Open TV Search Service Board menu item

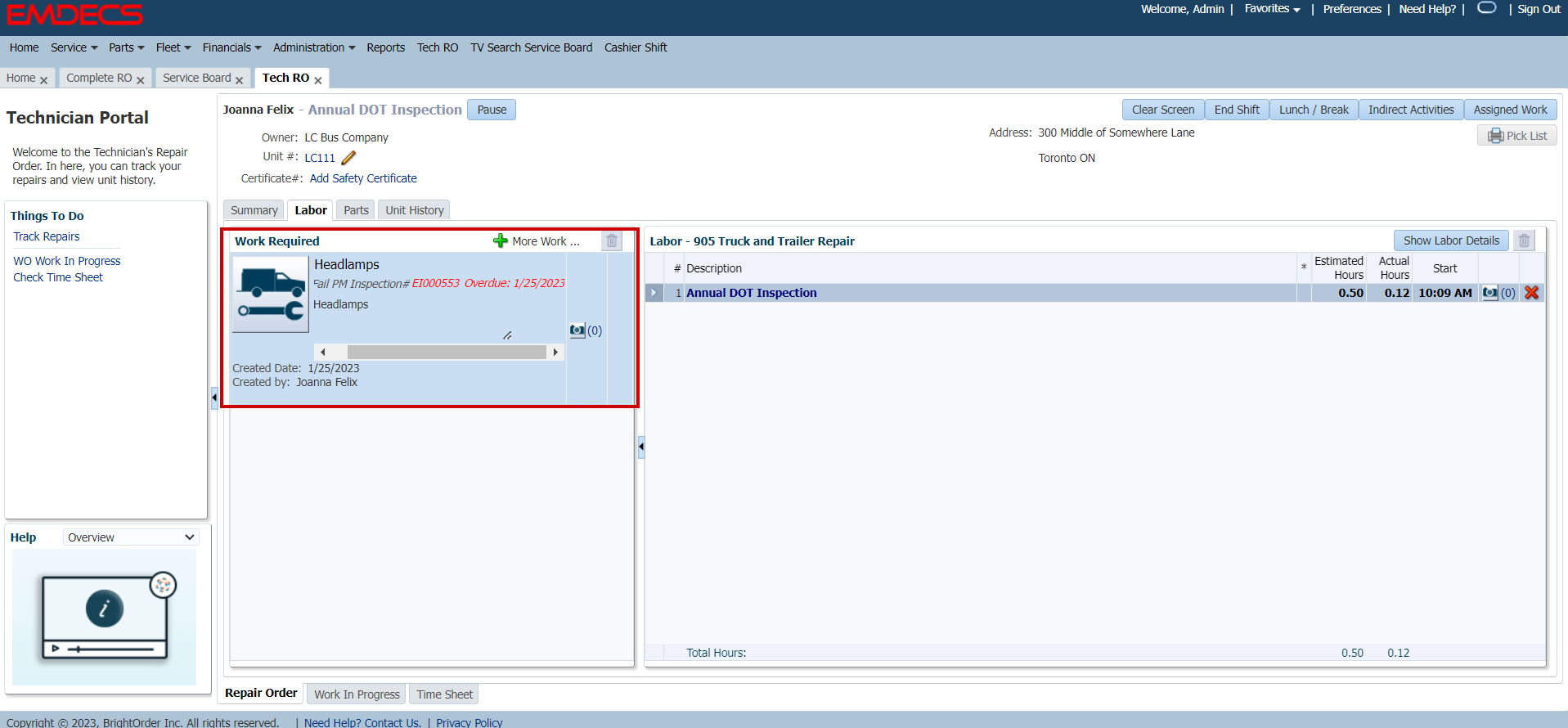[531, 47]
